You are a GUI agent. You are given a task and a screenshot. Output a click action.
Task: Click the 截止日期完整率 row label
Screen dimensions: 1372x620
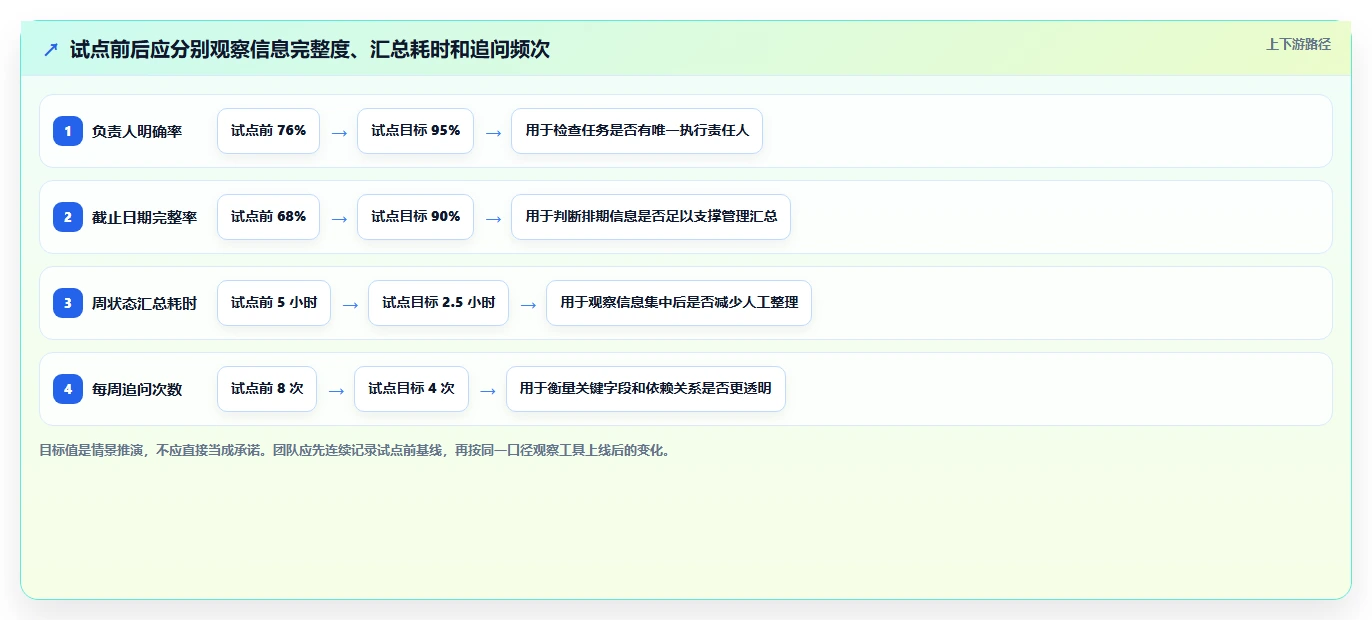(145, 217)
